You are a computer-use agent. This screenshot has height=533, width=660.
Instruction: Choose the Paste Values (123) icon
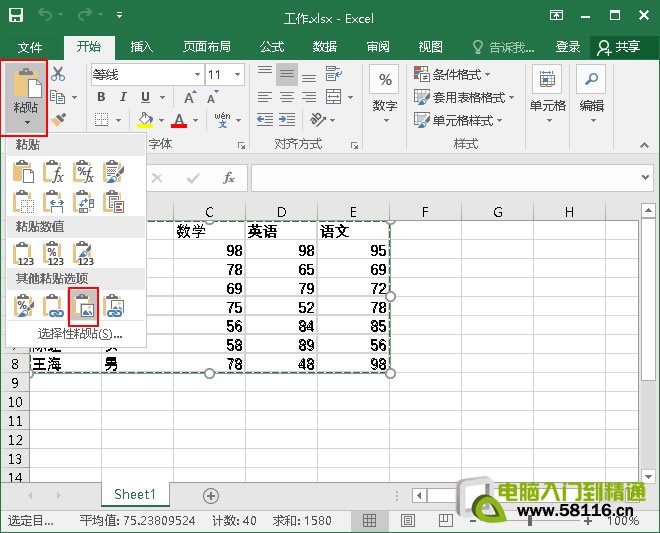tap(24, 253)
